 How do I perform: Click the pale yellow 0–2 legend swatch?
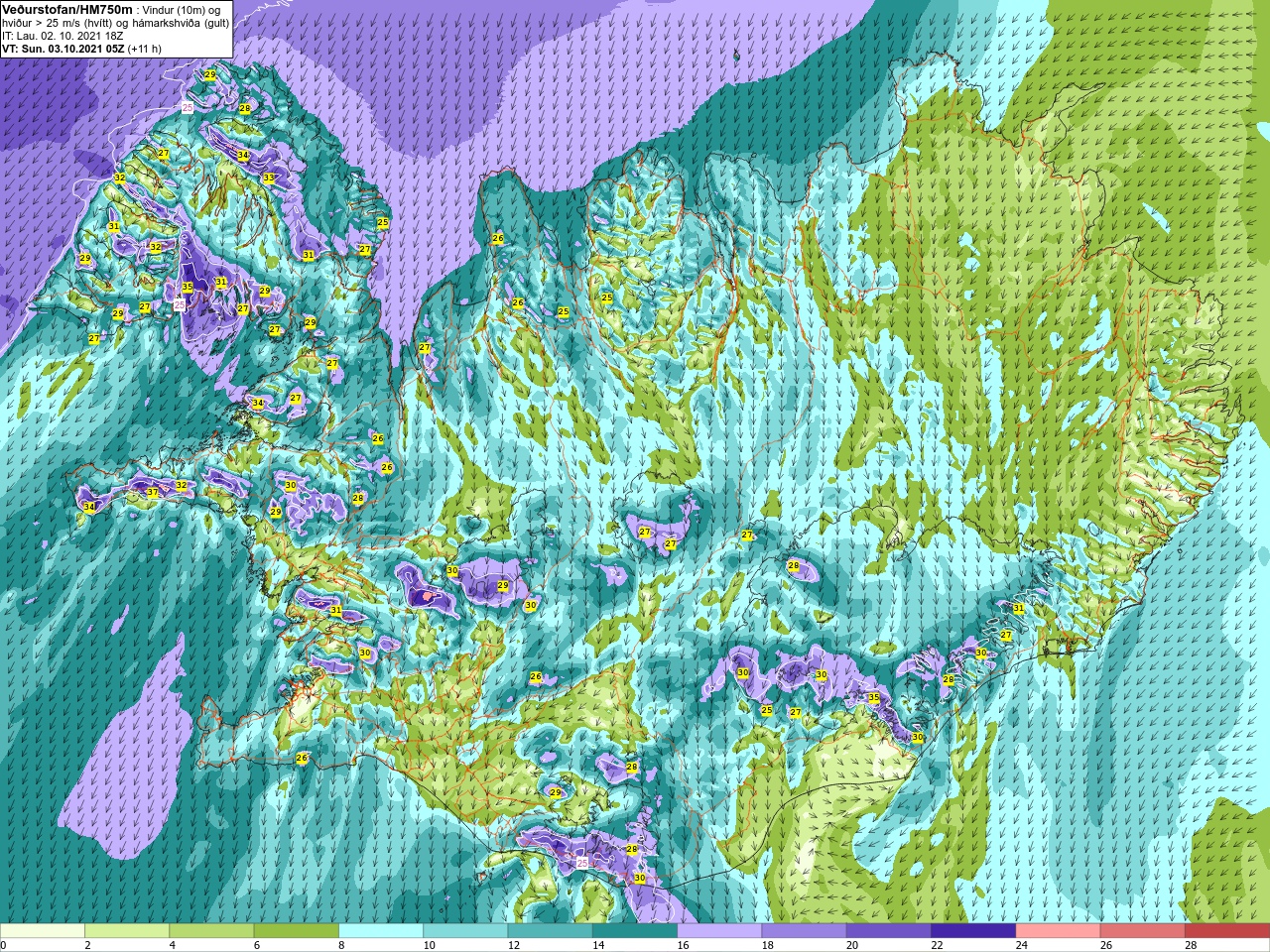[43, 931]
